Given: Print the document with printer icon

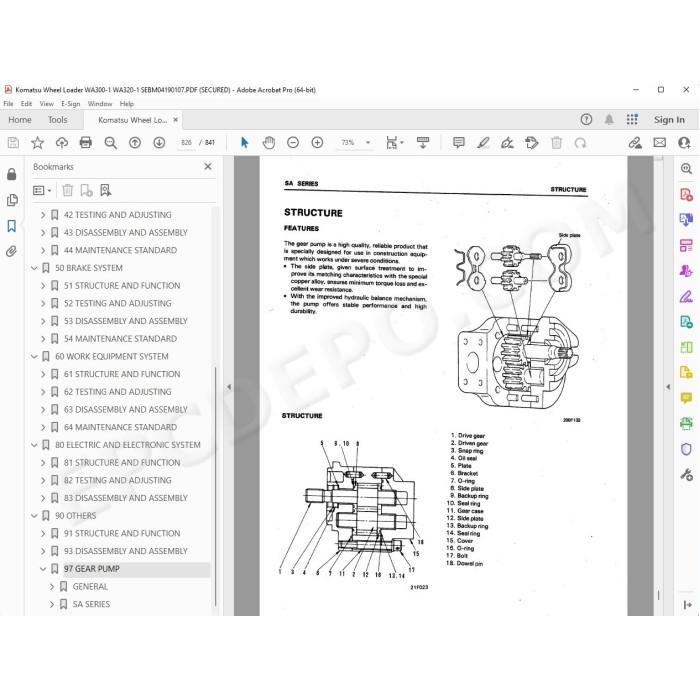Looking at the screenshot, I should coord(86,143).
